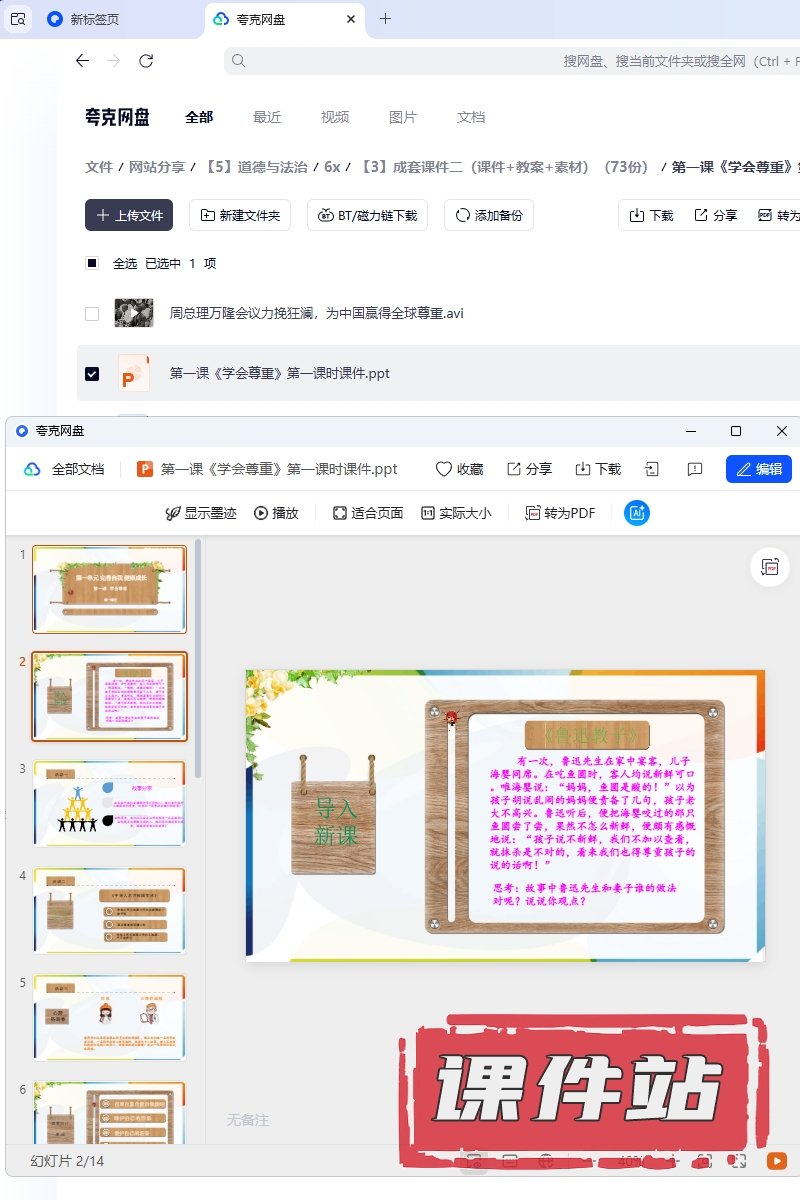Click the 上传文件 button

point(129,215)
